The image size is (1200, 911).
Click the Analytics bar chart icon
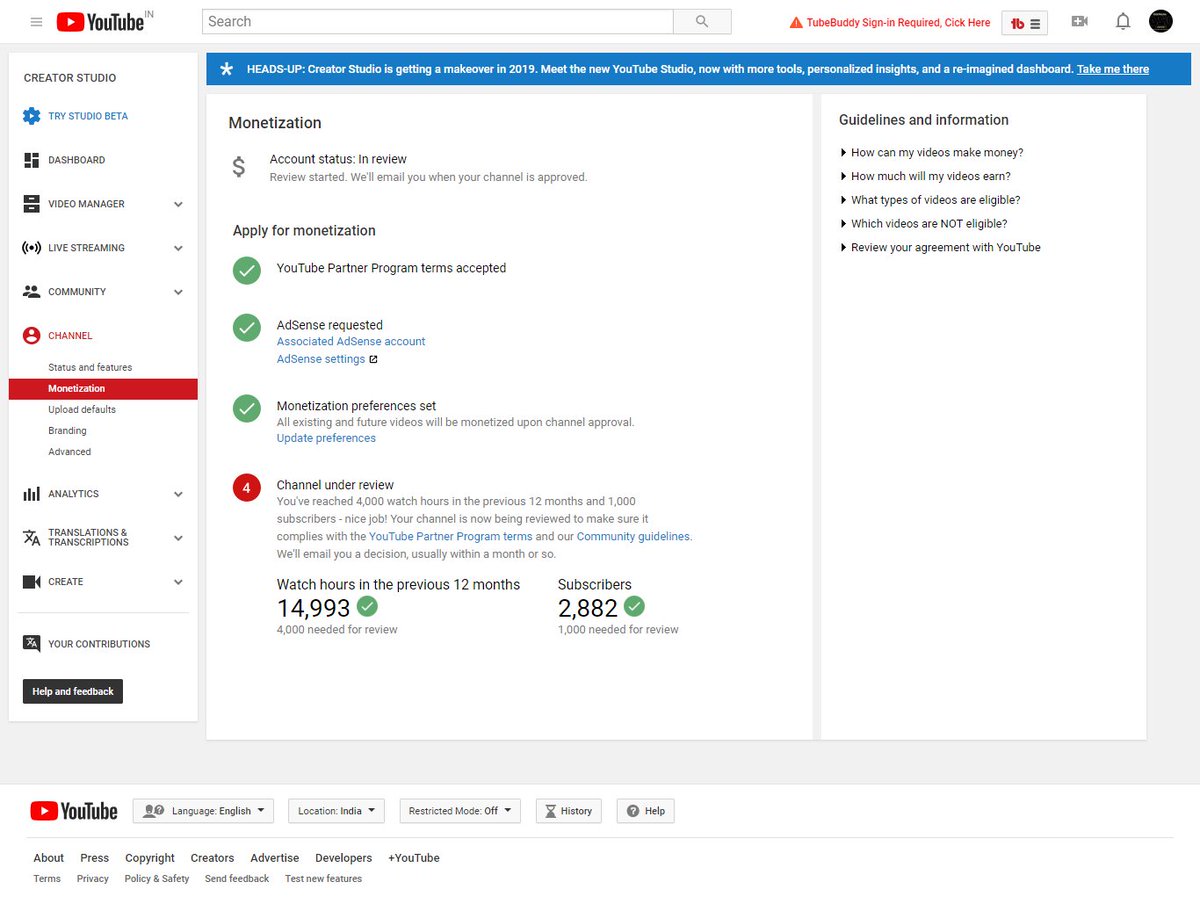[31, 494]
